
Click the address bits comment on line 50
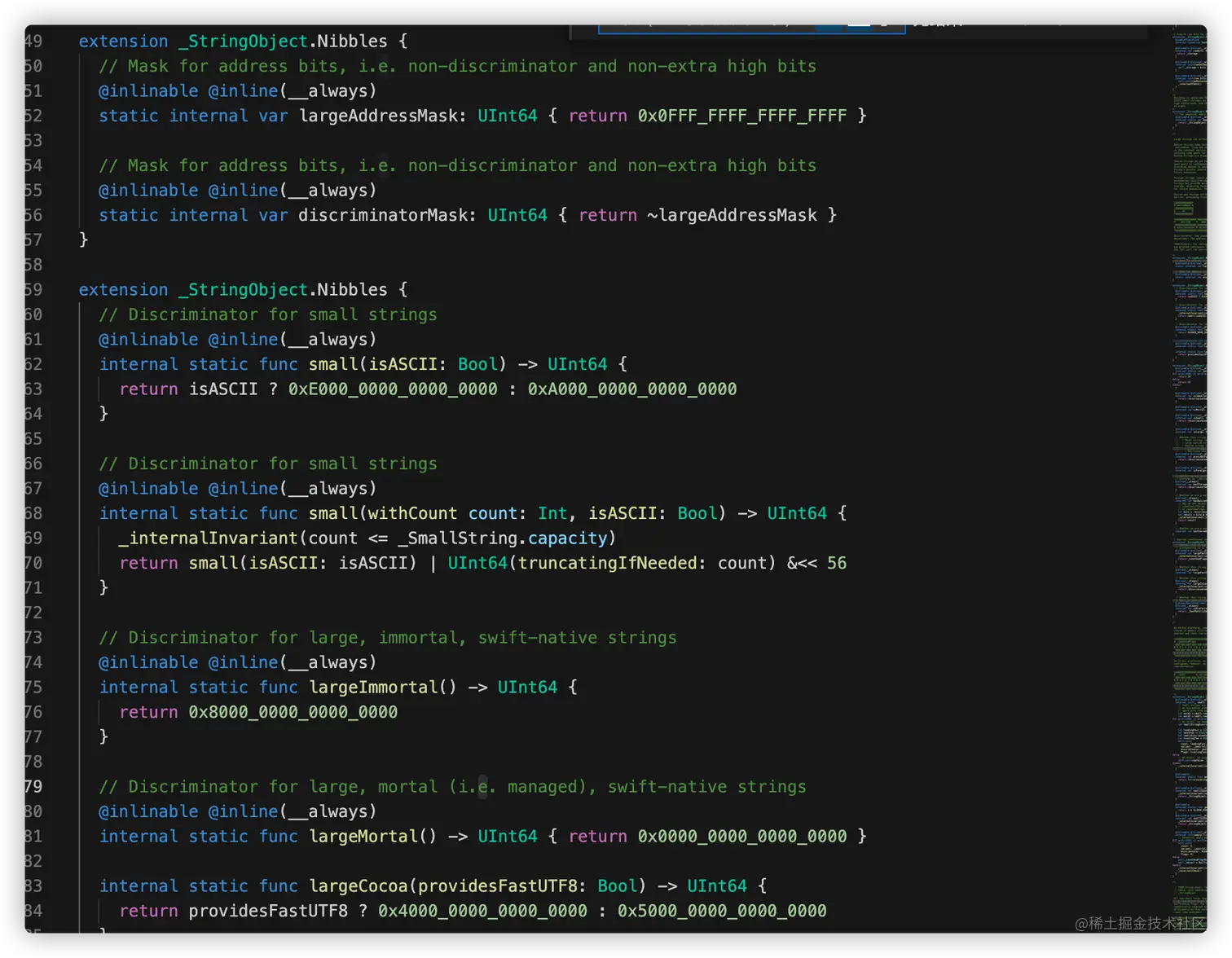click(458, 66)
